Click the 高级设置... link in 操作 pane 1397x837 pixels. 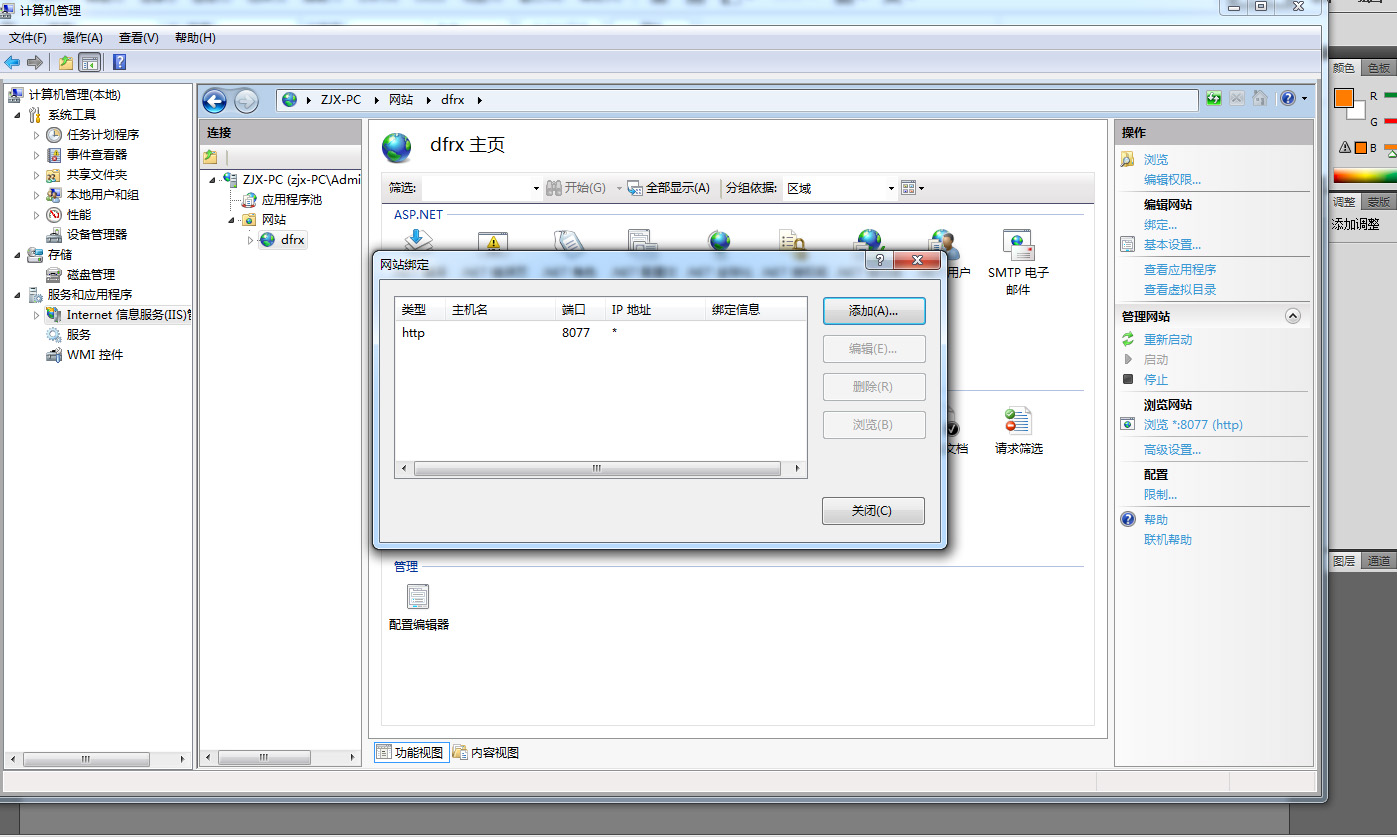(1172, 450)
